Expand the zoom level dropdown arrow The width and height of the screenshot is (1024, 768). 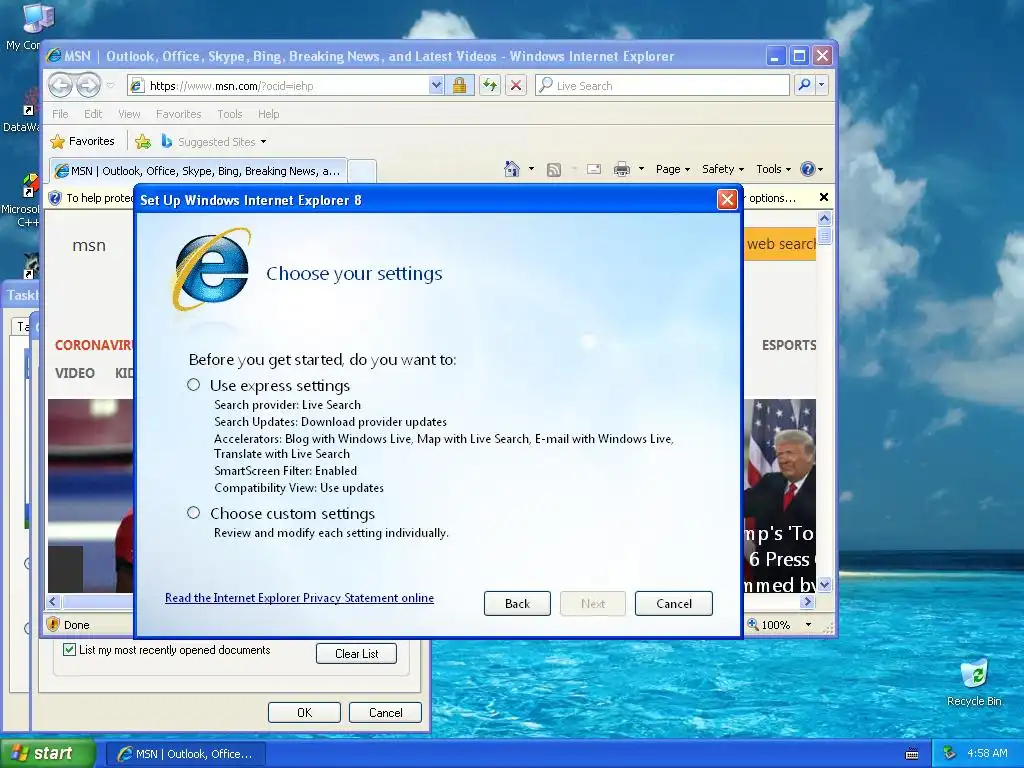(x=808, y=625)
